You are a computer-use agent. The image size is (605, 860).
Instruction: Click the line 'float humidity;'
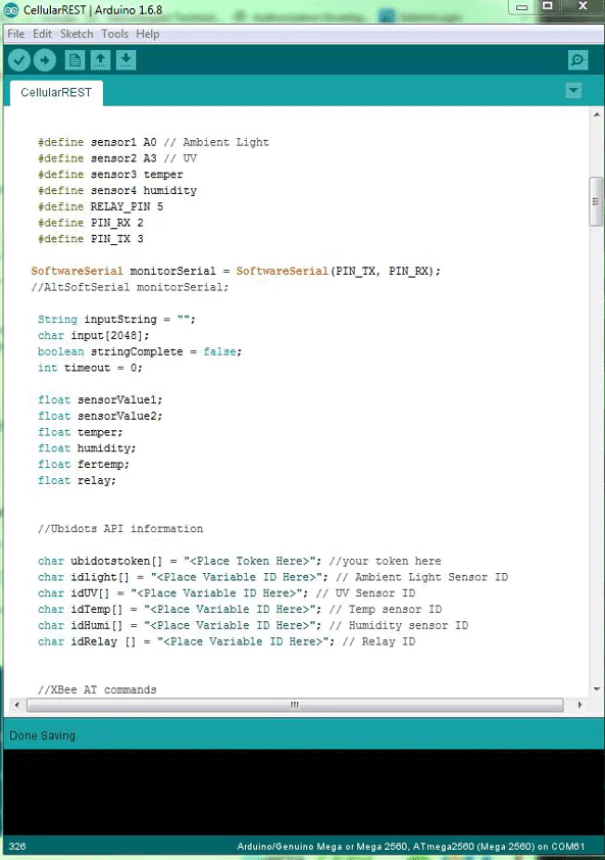pyautogui.click(x=87, y=448)
